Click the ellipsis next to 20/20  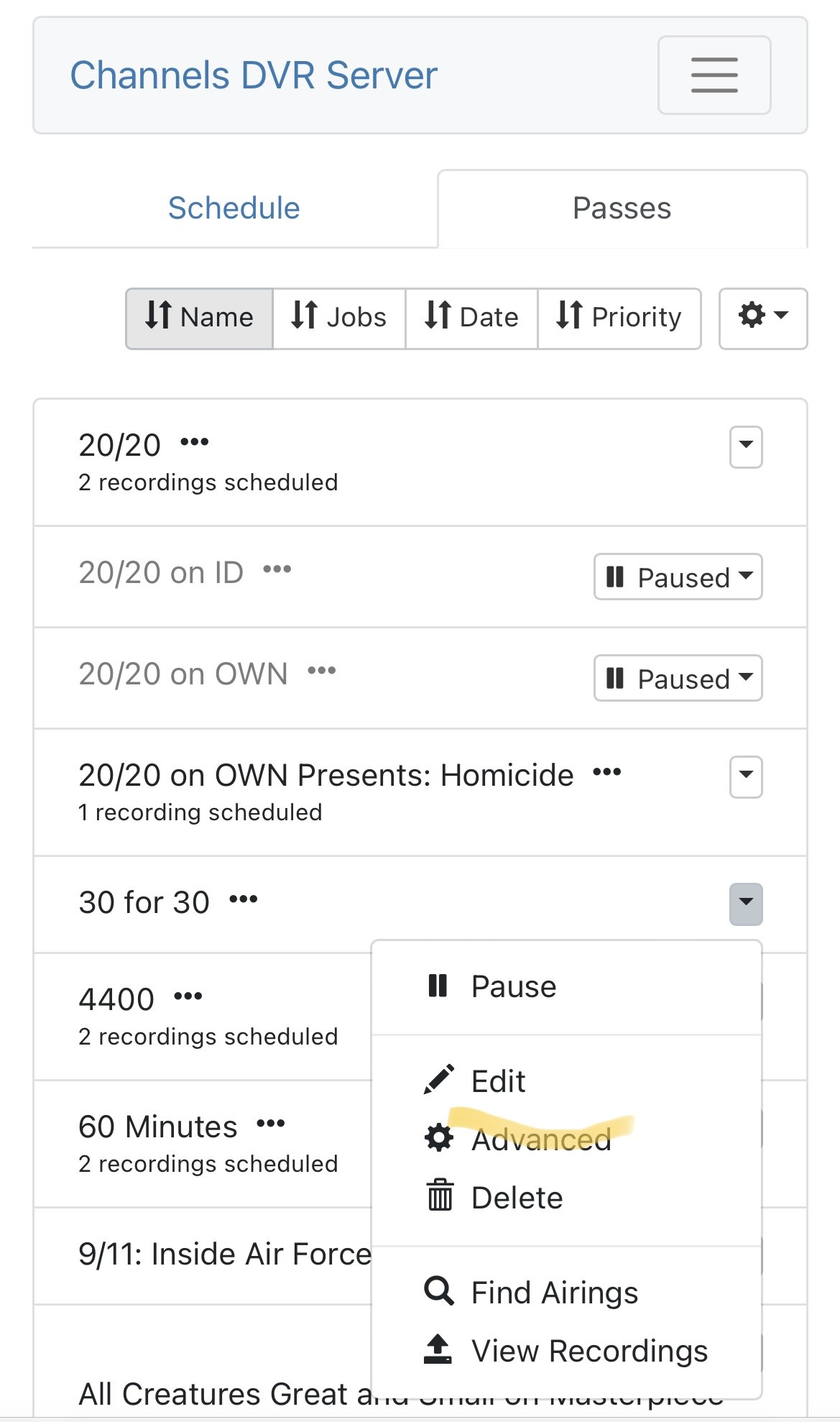click(194, 442)
